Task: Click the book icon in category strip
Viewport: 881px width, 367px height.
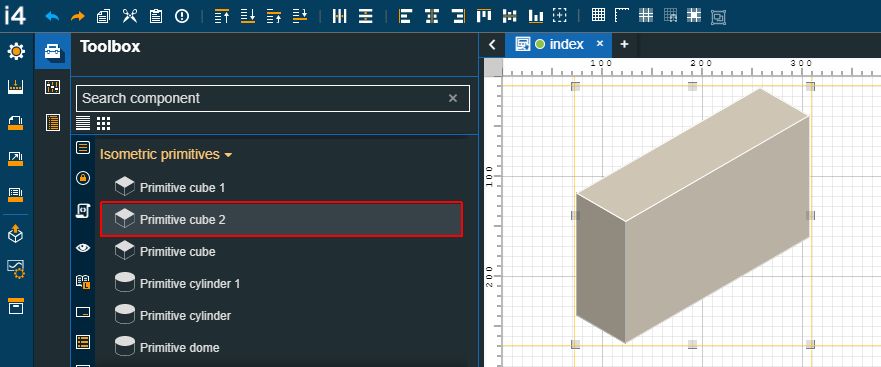Action: (83, 281)
